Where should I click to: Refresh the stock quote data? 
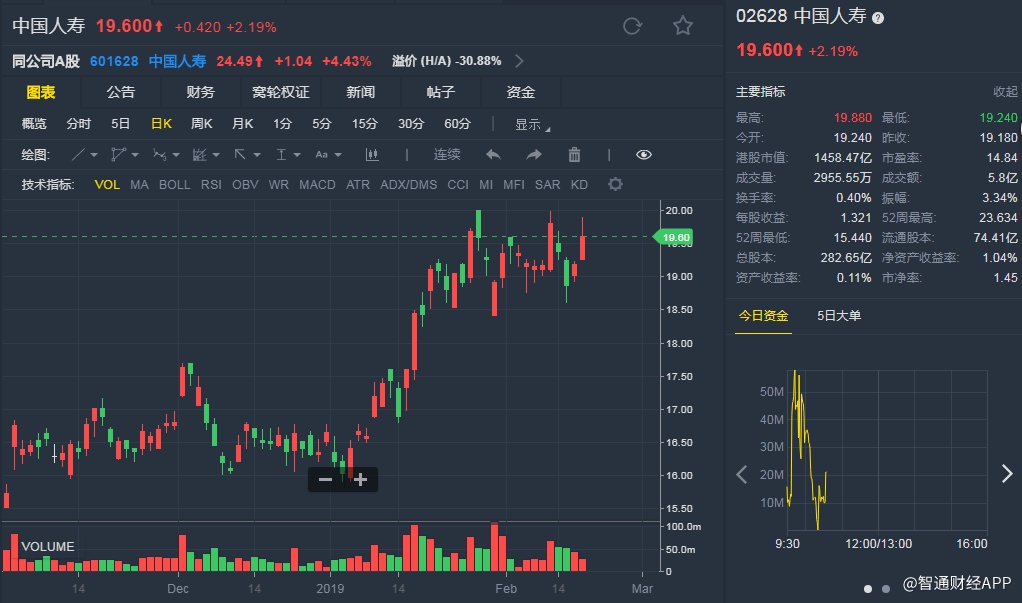(x=632, y=26)
